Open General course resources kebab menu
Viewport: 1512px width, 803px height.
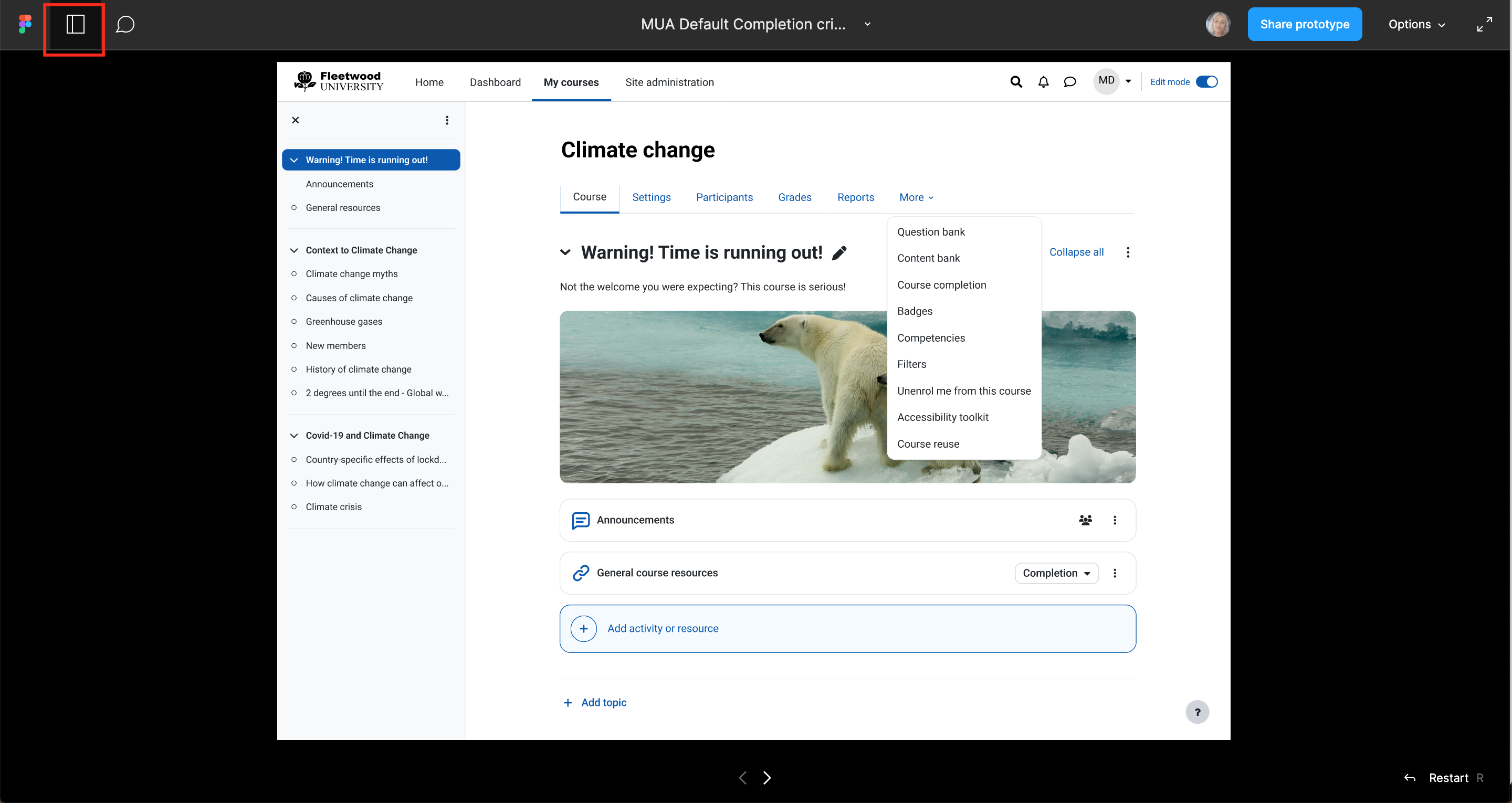pyautogui.click(x=1115, y=573)
